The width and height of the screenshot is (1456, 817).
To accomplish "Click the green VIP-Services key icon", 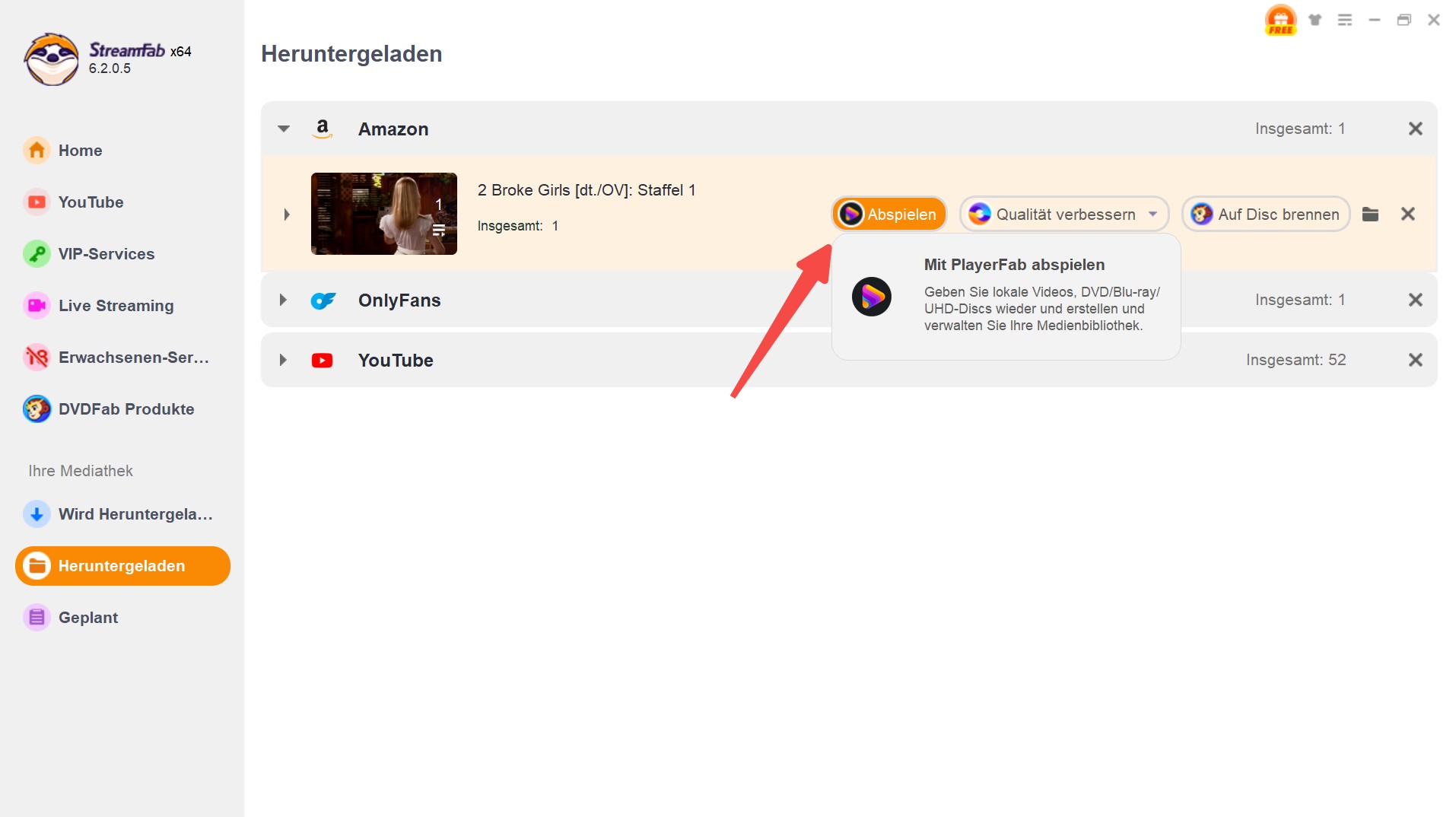I will click(x=37, y=254).
